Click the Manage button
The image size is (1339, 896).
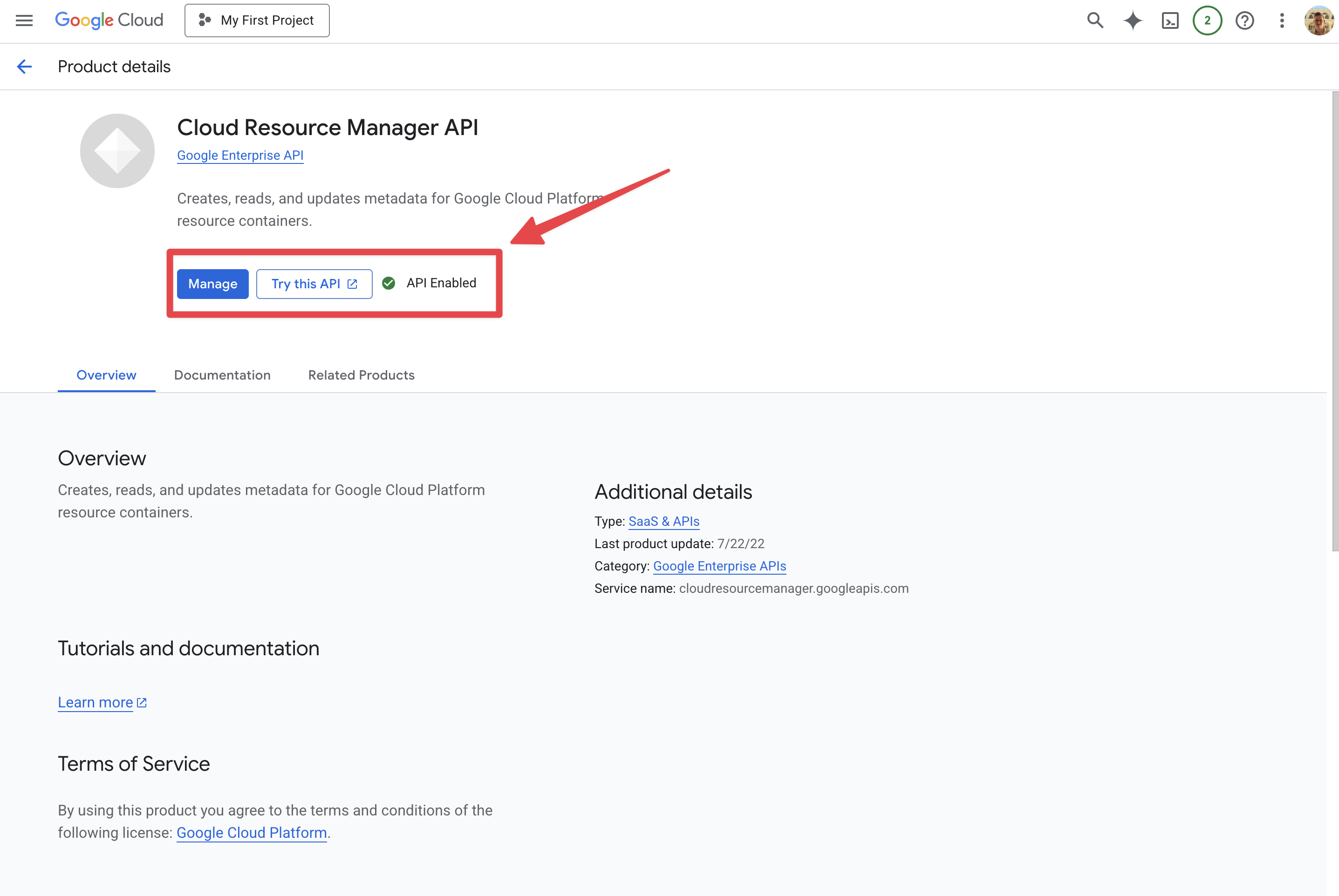[212, 284]
